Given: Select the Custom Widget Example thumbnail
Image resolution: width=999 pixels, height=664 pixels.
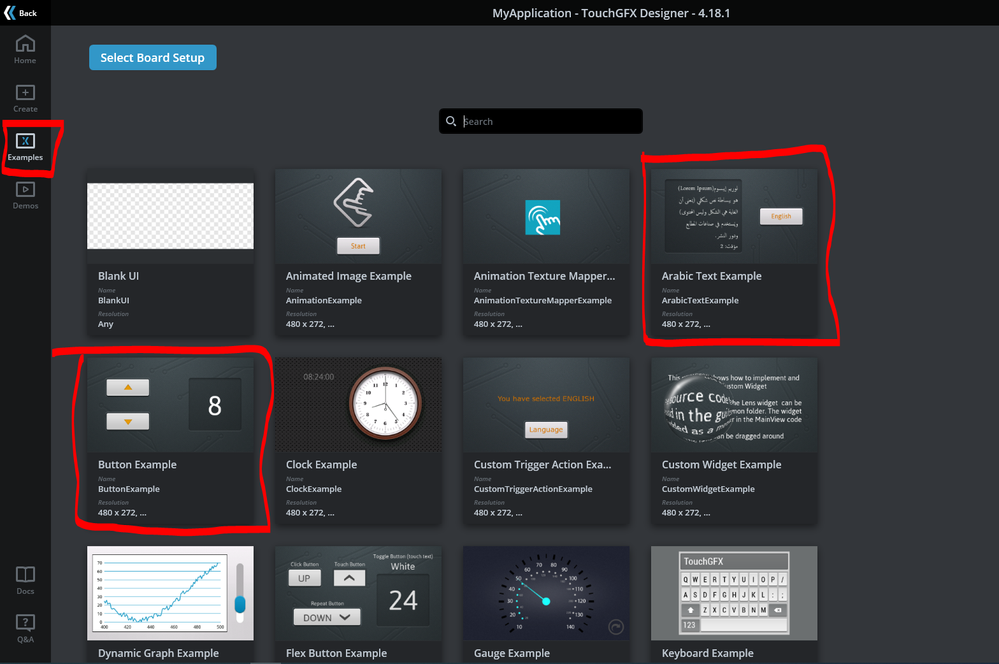Looking at the screenshot, I should (x=734, y=405).
